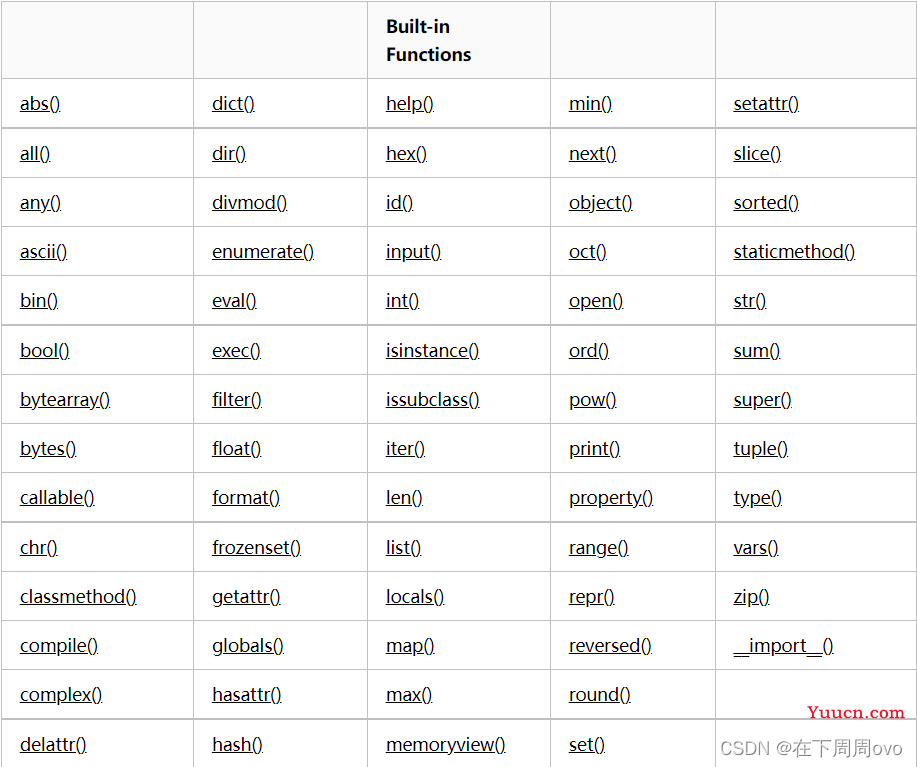Viewport: 917px width, 767px height.
Task: Open the memoryview() link
Action: (445, 745)
